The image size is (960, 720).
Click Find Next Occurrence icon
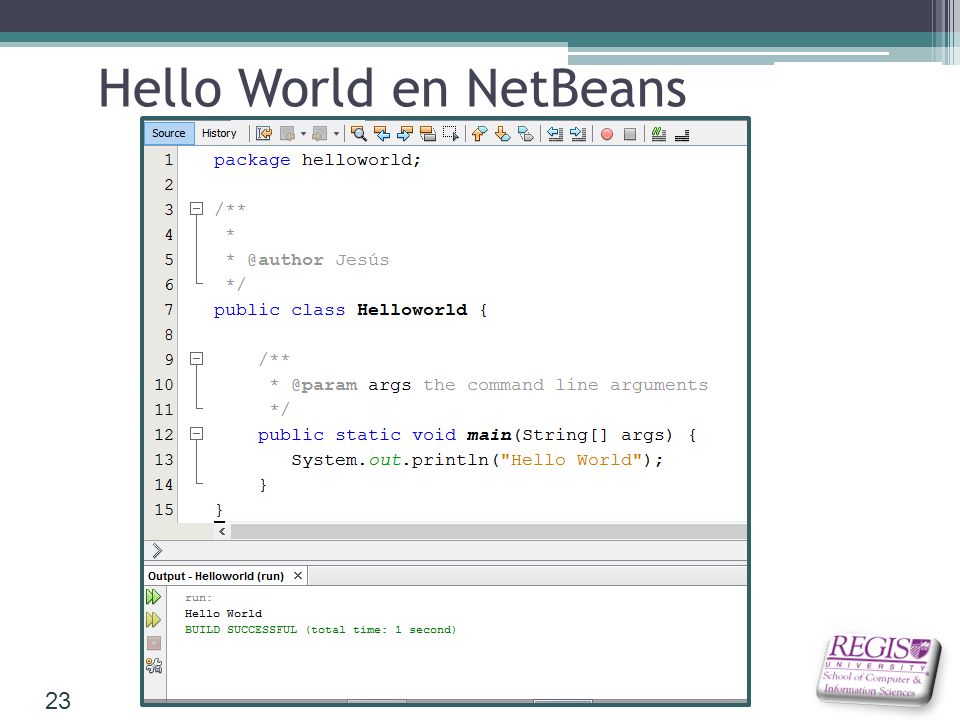point(405,133)
